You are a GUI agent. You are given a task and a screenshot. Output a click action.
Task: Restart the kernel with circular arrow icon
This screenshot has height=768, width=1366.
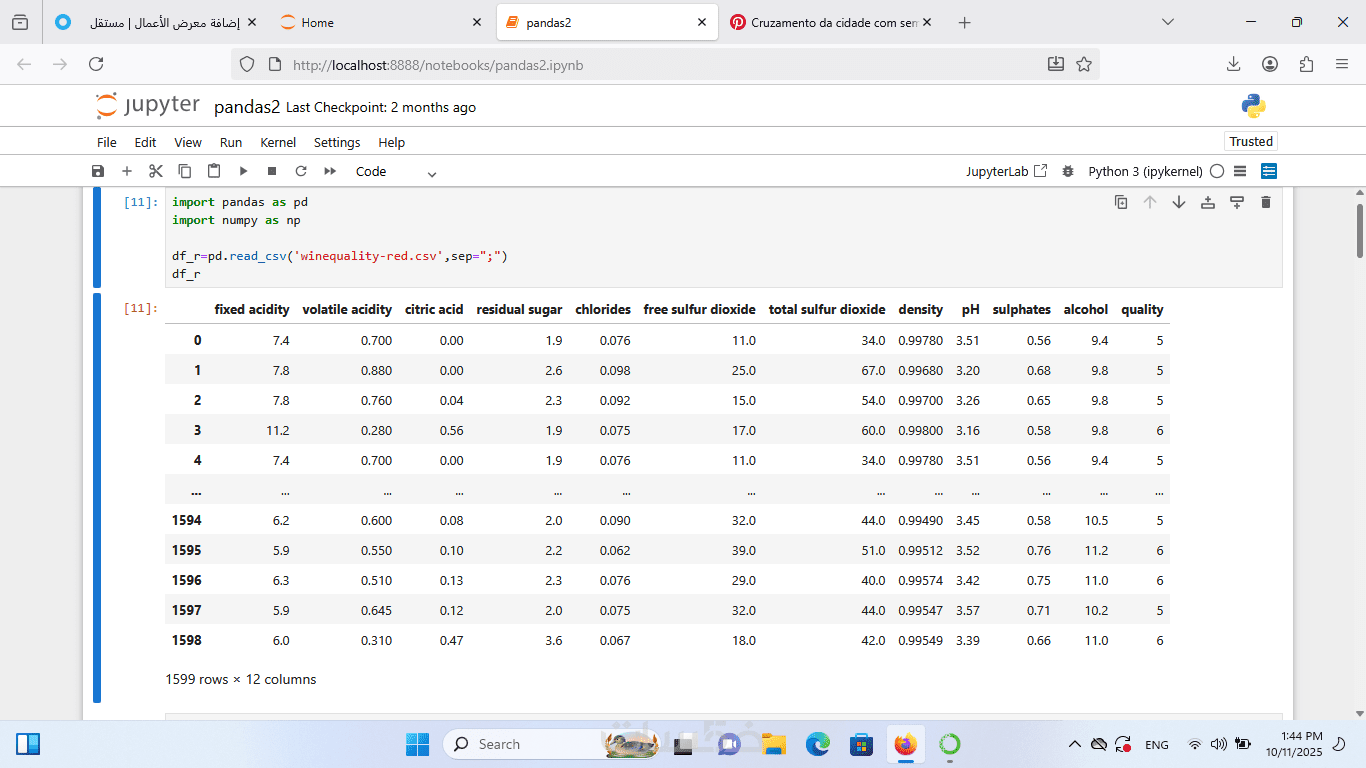click(301, 171)
